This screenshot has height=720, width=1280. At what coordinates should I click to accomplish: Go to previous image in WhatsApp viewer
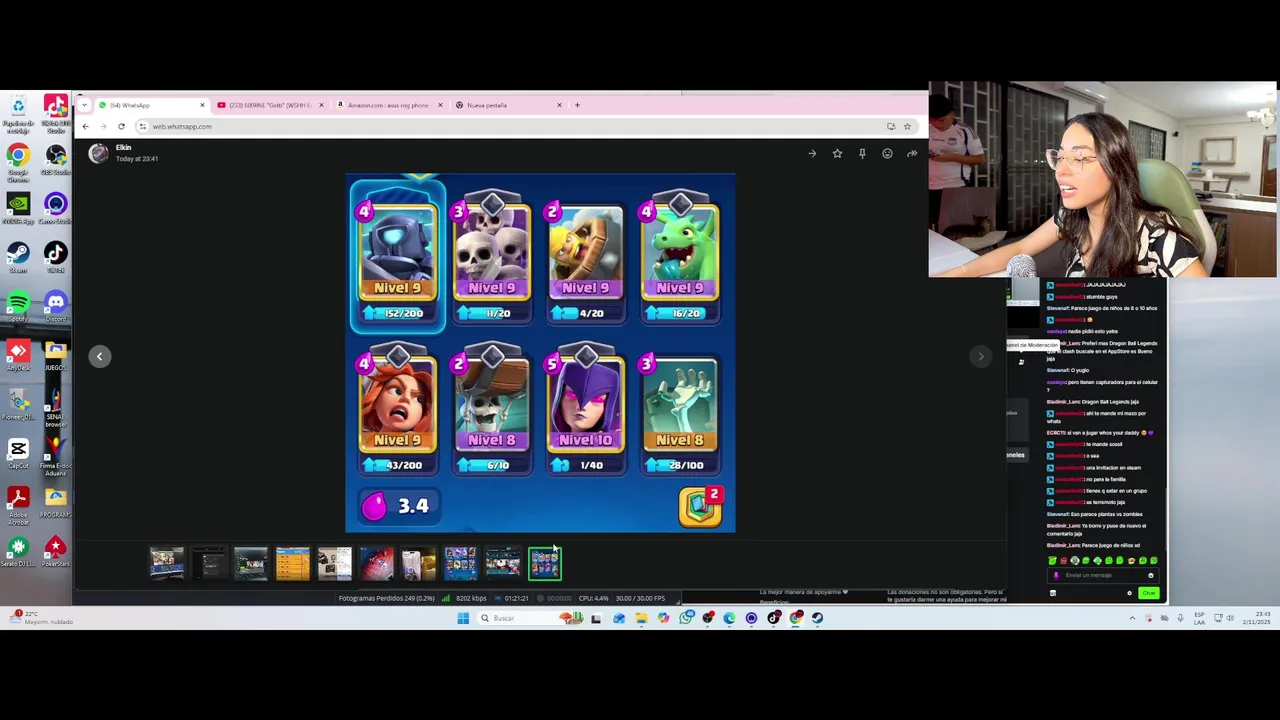pos(99,356)
